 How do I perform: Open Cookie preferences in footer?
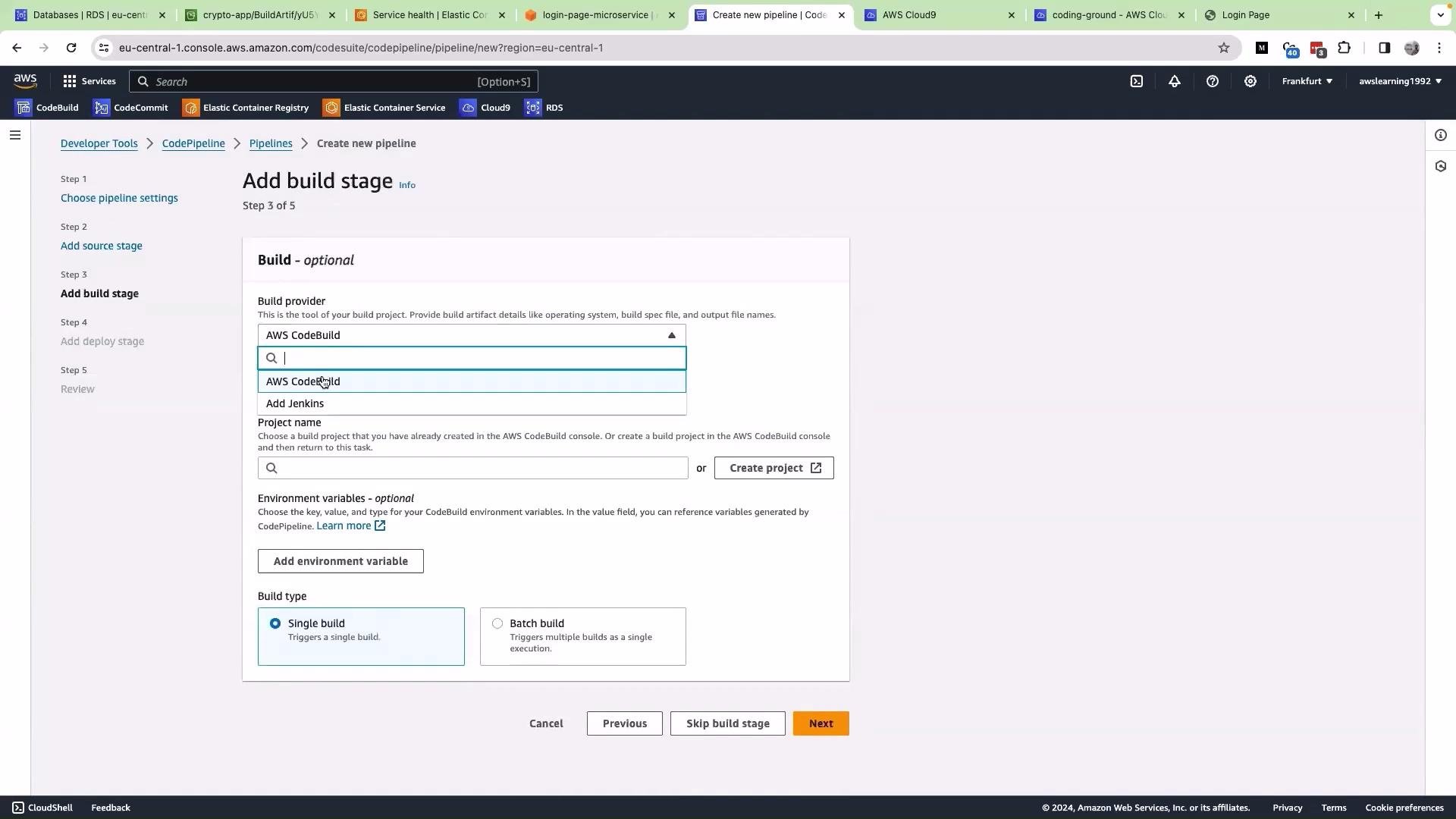click(1404, 808)
